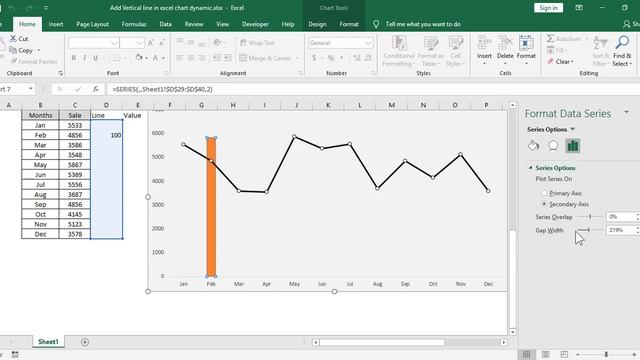
Task: Click the Sort & Filter icon
Action: tap(600, 42)
